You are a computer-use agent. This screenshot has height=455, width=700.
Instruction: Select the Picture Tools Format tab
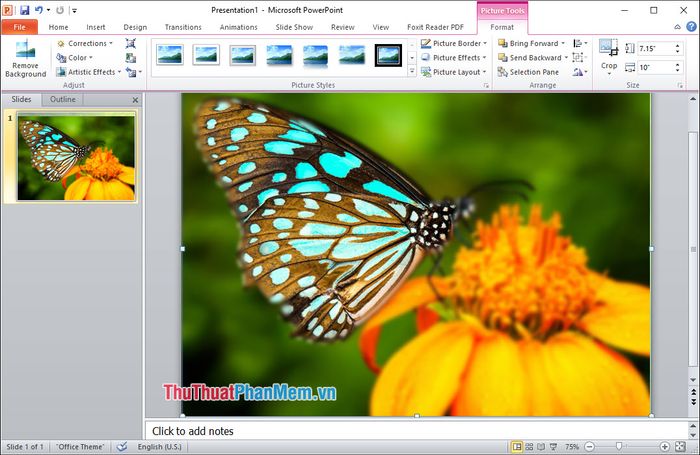tap(502, 27)
